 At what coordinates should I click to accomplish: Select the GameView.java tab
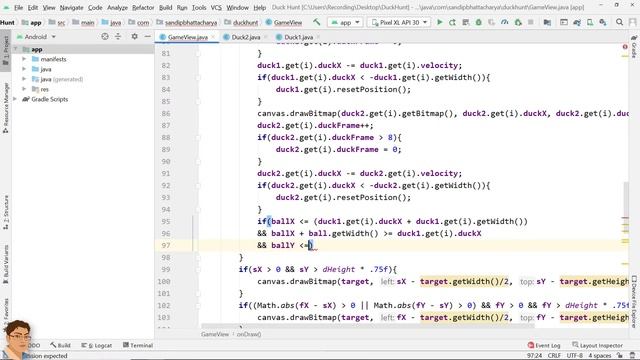[187, 37]
